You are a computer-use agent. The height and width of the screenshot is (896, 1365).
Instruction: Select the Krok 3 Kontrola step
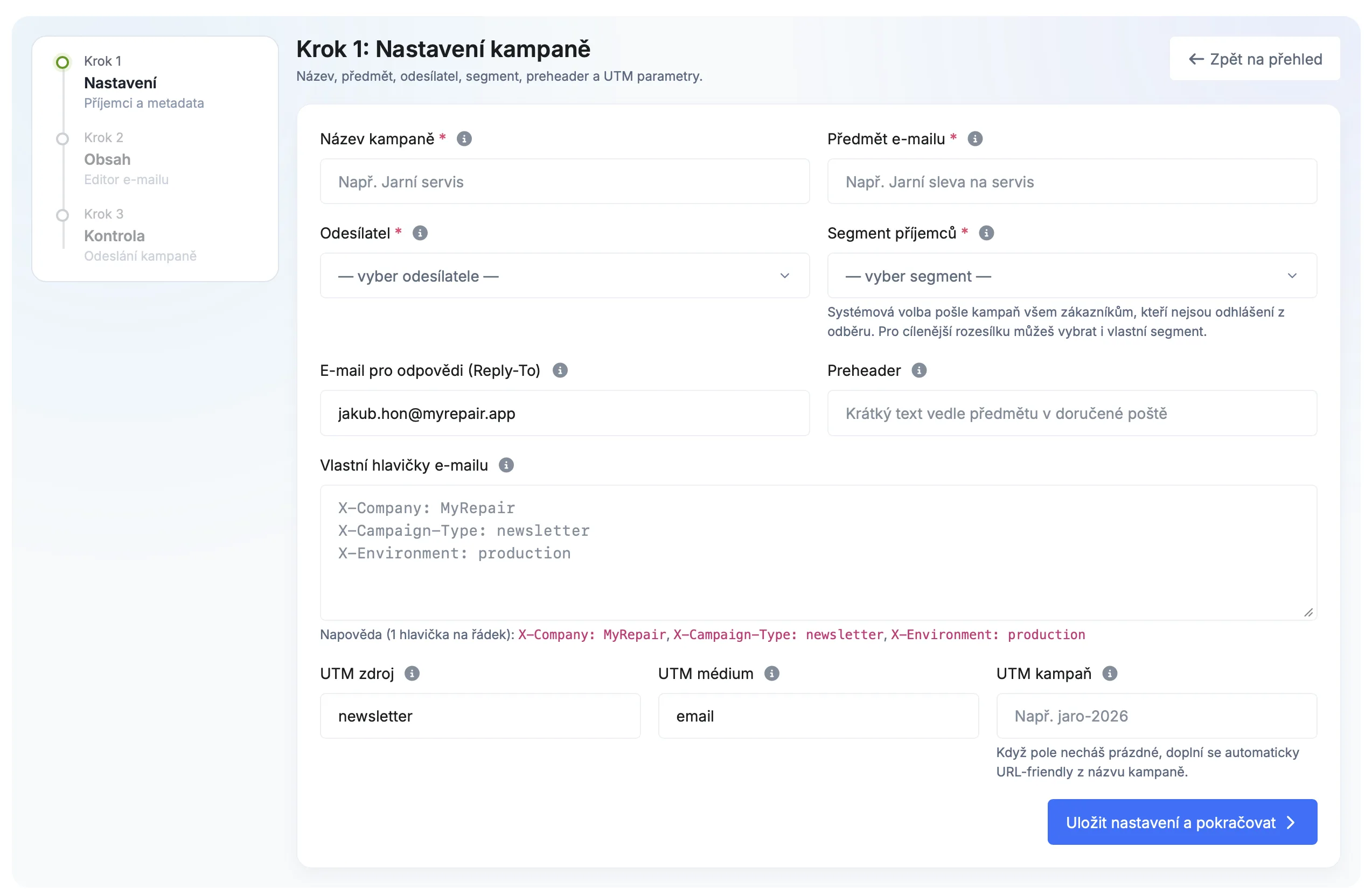pyautogui.click(x=114, y=235)
